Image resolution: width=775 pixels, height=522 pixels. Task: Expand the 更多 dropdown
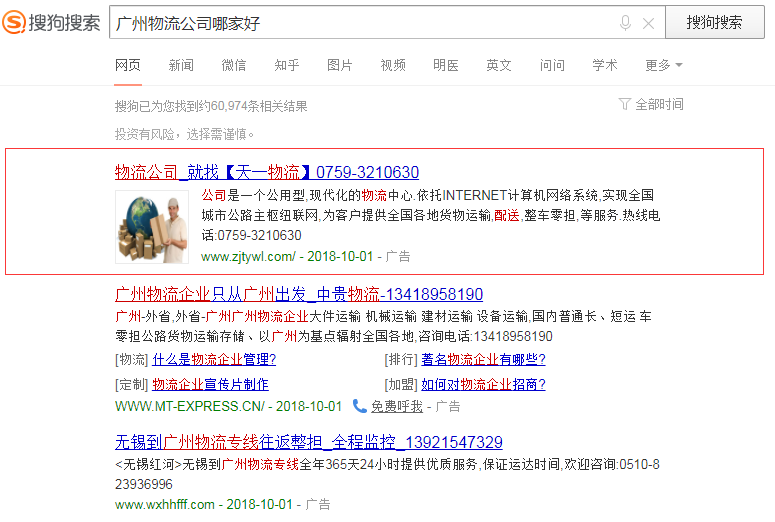(664, 65)
